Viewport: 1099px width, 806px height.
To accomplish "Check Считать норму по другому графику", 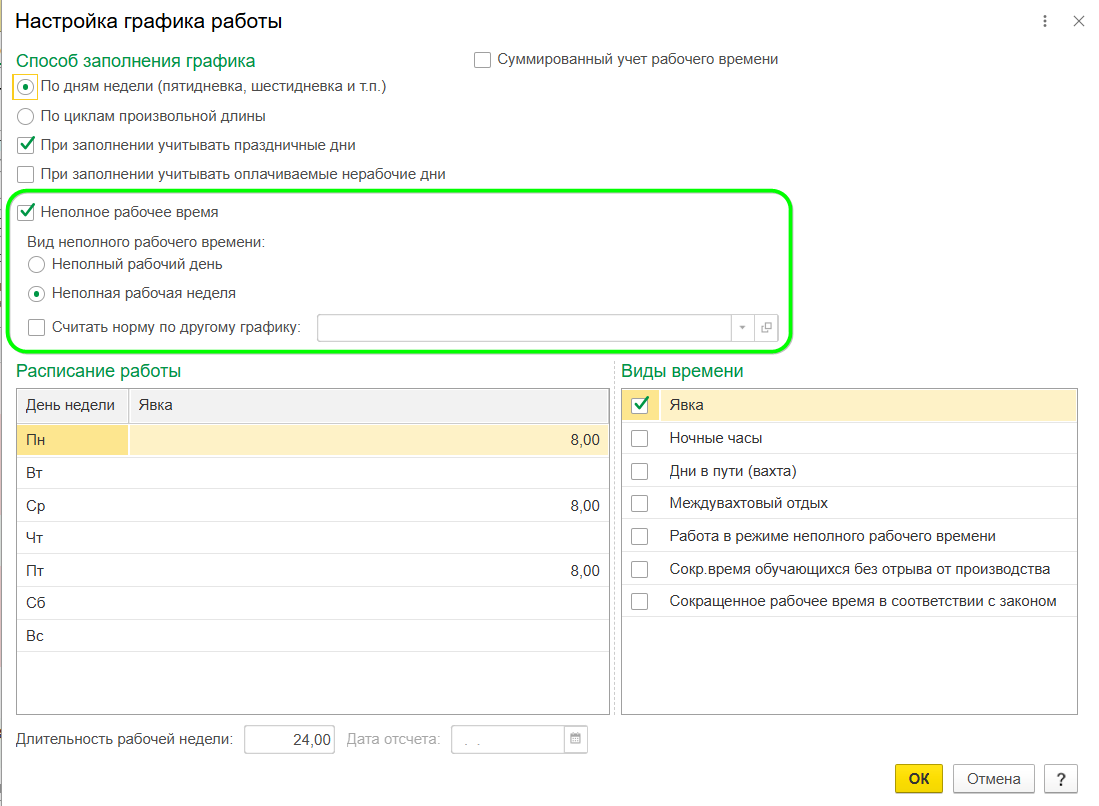I will (37, 327).
